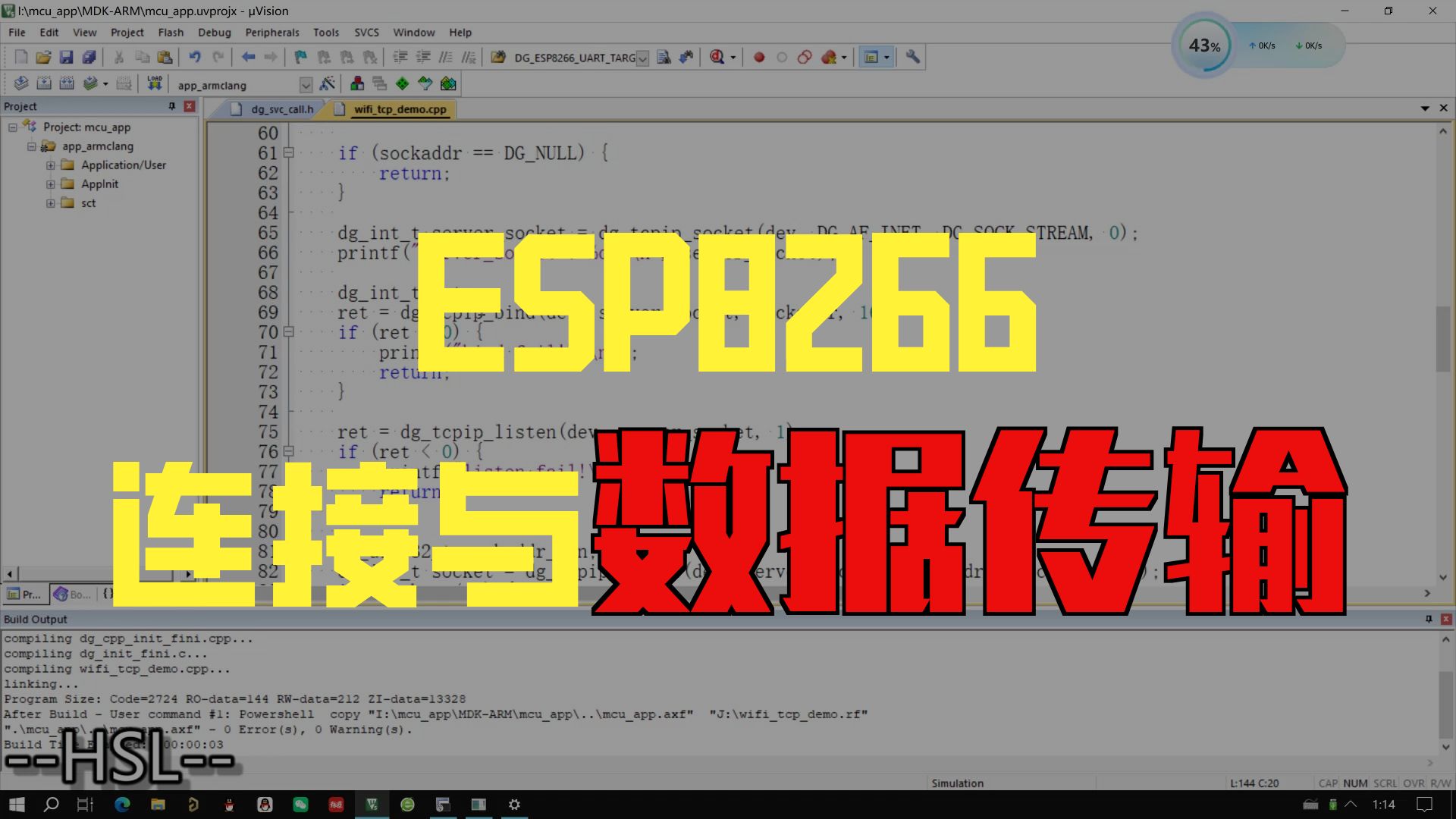
Task: Click the editor scroll-right arrow
Action: [1427, 593]
